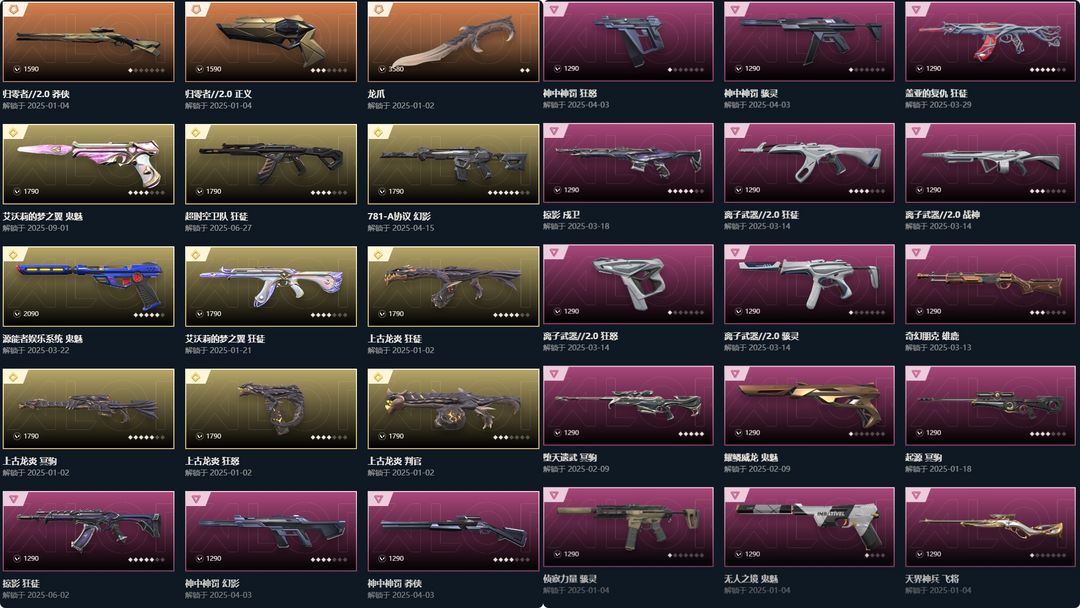
Task: Click the tier badge on 无人之境 鬼魅 card
Action: [x=736, y=495]
